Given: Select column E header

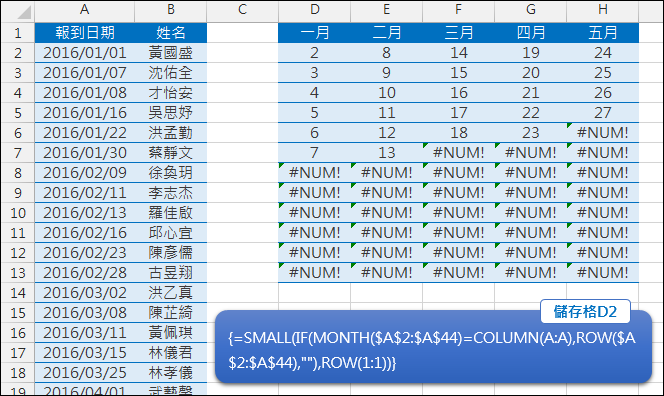Looking at the screenshot, I should pyautogui.click(x=386, y=10).
